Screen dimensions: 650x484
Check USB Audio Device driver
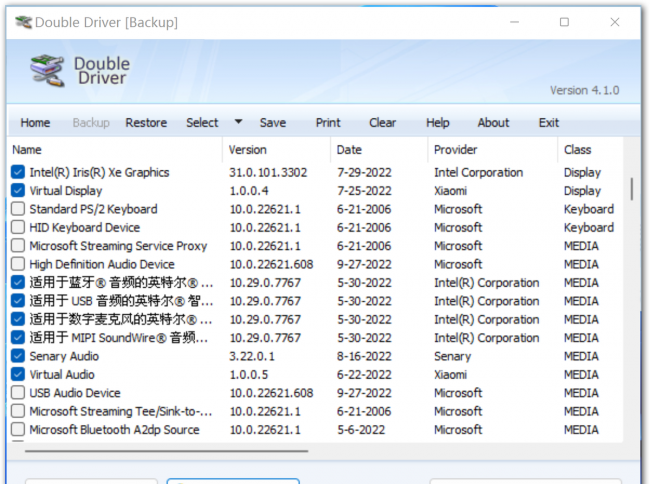[x=18, y=392]
